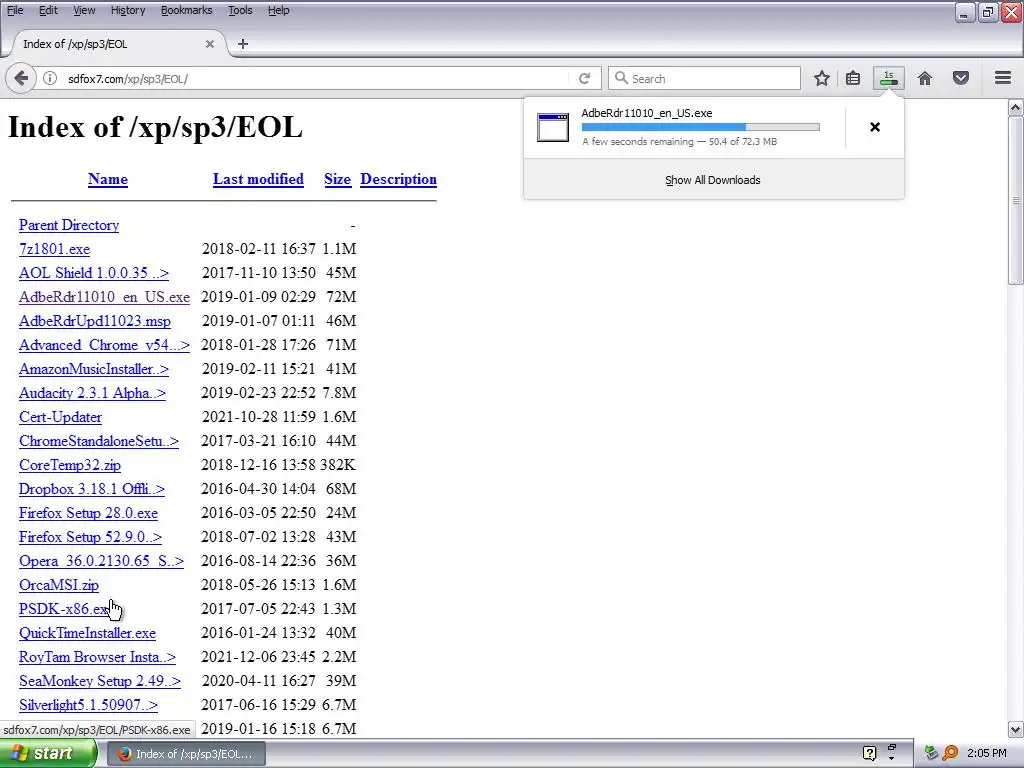Open the RoyTam Browser Insta.. link
Viewport: 1024px width, 768px height.
(97, 657)
